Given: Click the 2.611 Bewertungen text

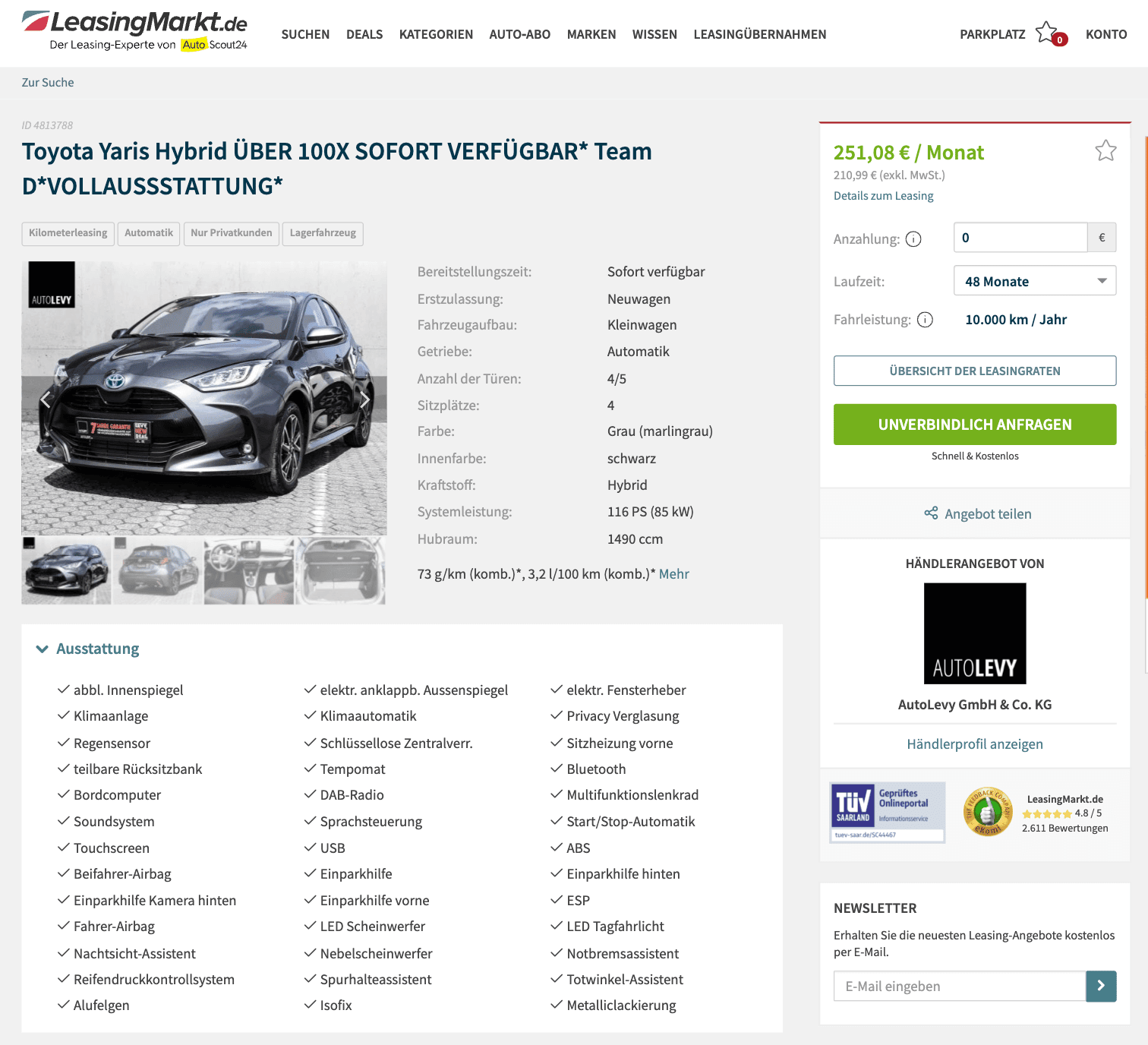Looking at the screenshot, I should [1064, 829].
